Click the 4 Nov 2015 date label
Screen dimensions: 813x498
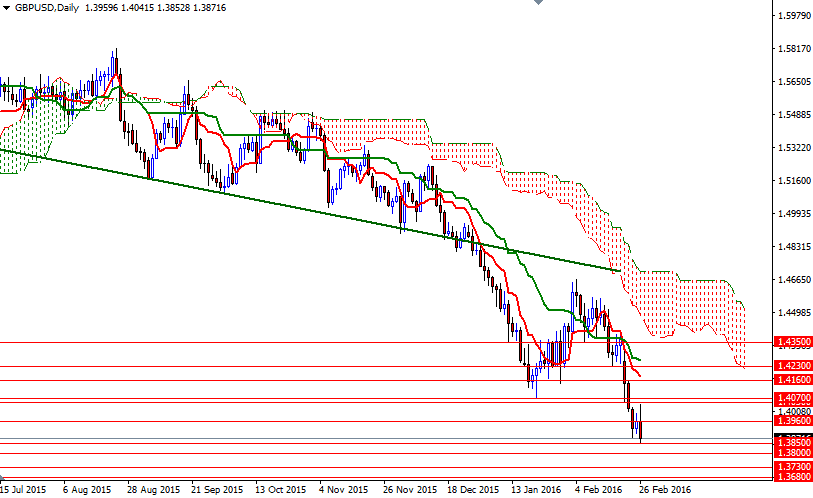(343, 489)
